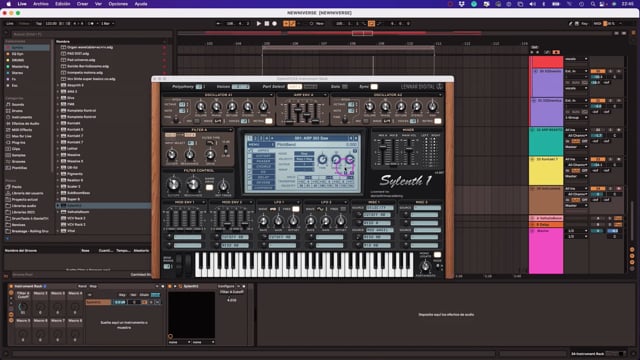Click the Filter A Cutoff macro knob

click(23, 307)
